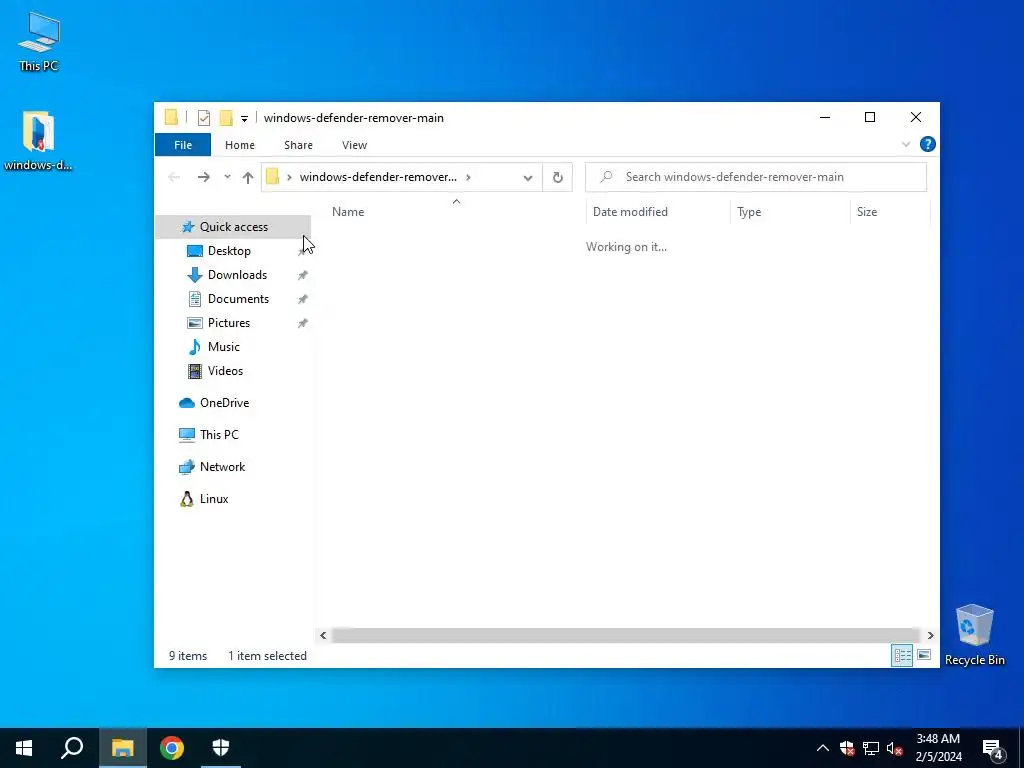Select windows-d... zip folder on desktop
This screenshot has width=1024, height=768.
click(x=38, y=140)
